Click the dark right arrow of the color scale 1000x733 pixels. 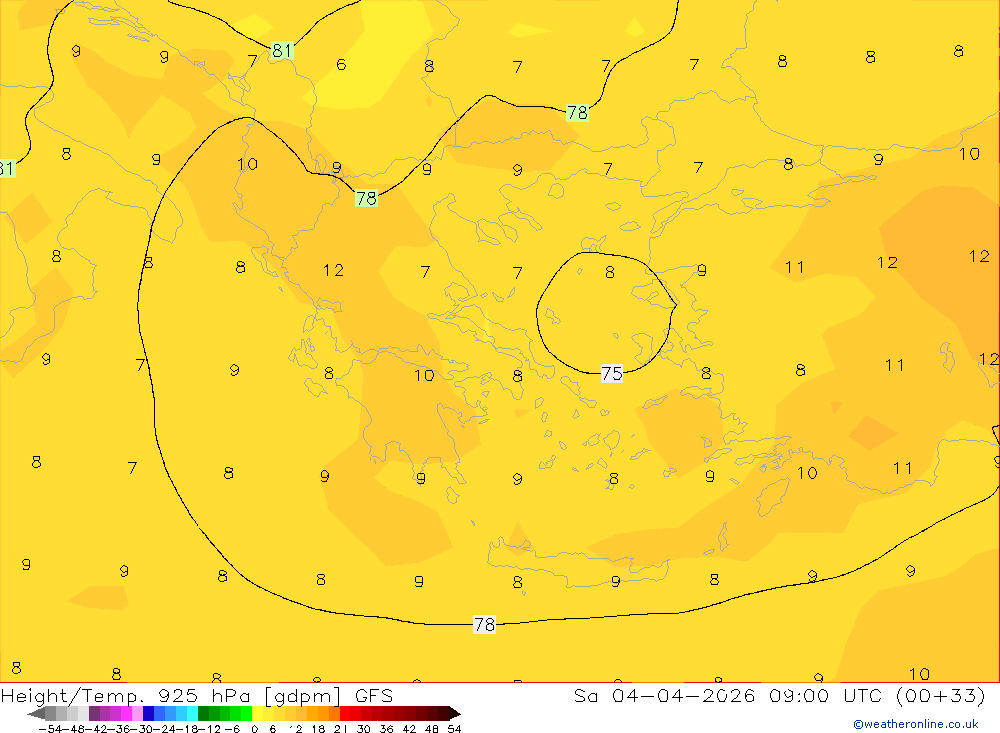(455, 714)
